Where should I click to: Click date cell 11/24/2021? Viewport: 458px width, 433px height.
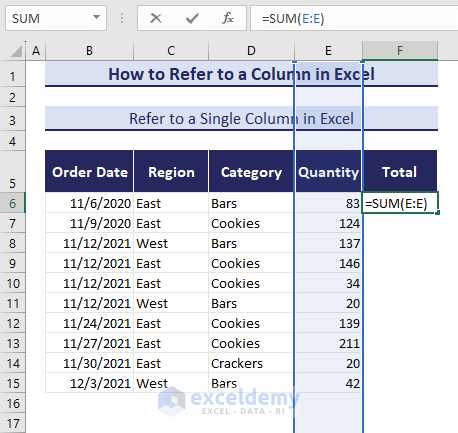point(89,323)
